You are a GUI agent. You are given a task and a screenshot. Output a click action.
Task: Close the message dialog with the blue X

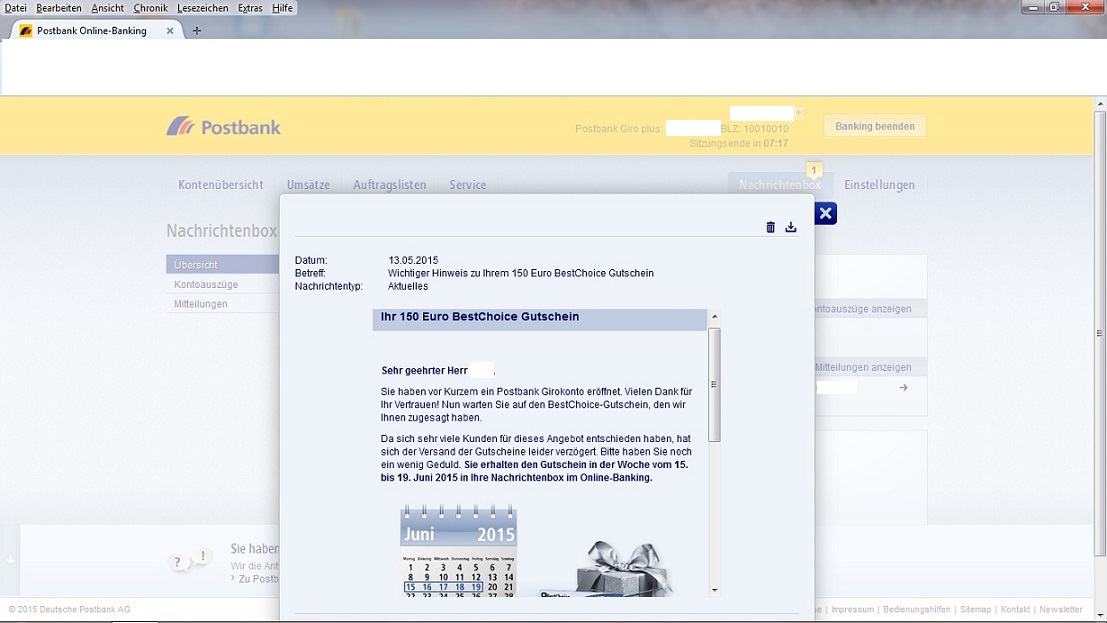click(825, 213)
